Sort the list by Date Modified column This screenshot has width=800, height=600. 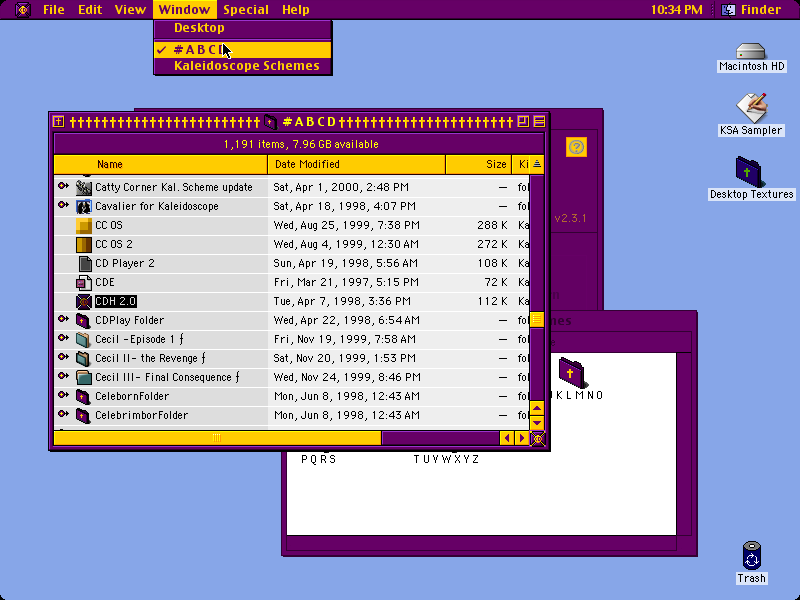(x=357, y=164)
